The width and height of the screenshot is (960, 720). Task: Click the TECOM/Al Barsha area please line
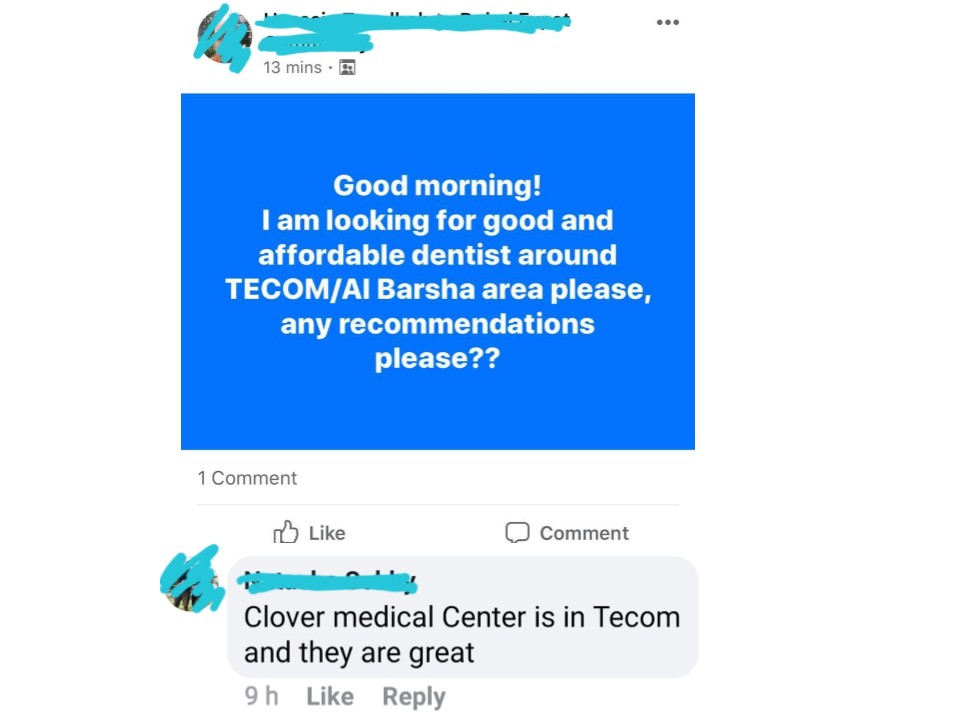pos(438,289)
